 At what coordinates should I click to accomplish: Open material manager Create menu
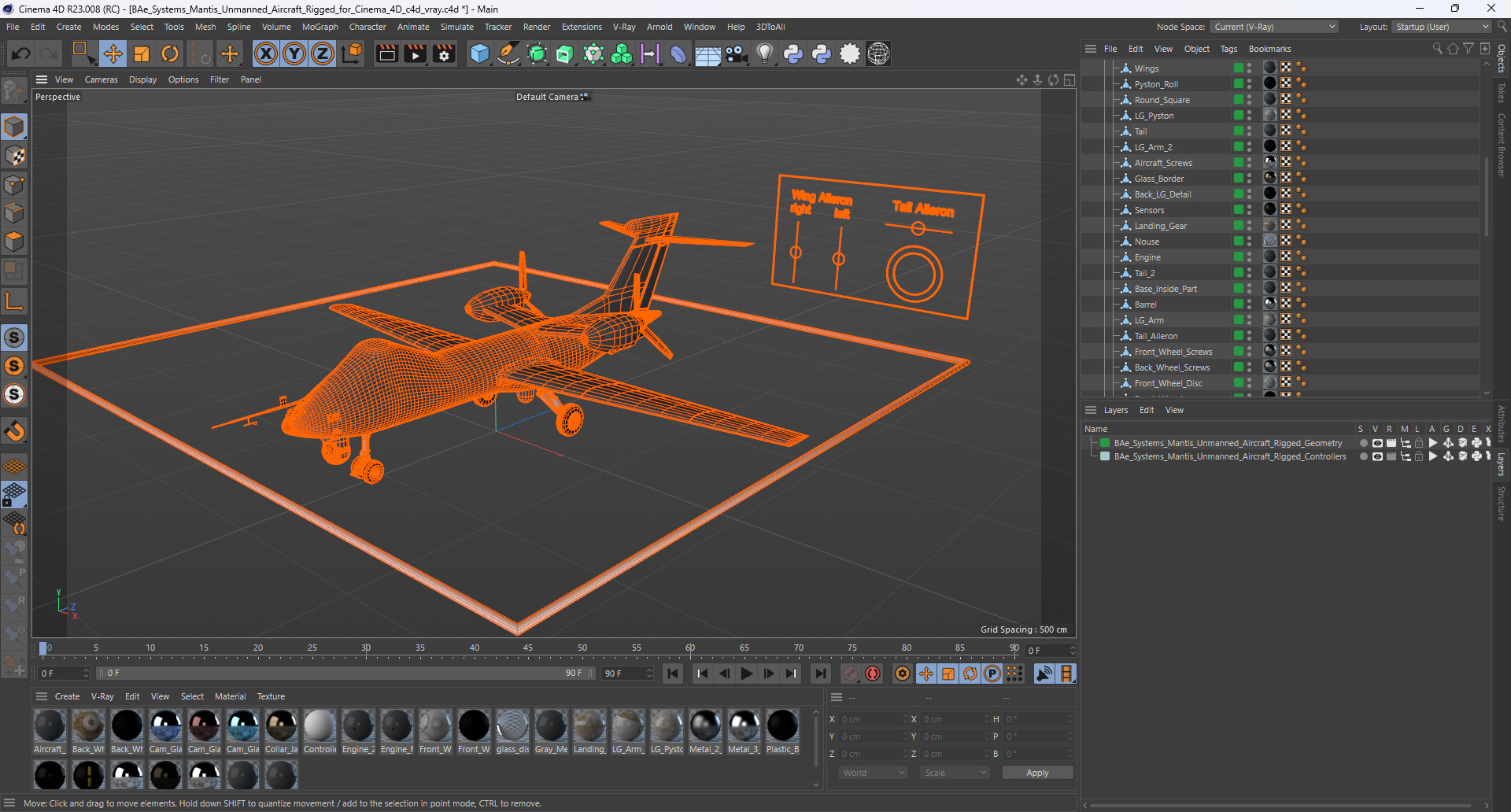point(67,696)
